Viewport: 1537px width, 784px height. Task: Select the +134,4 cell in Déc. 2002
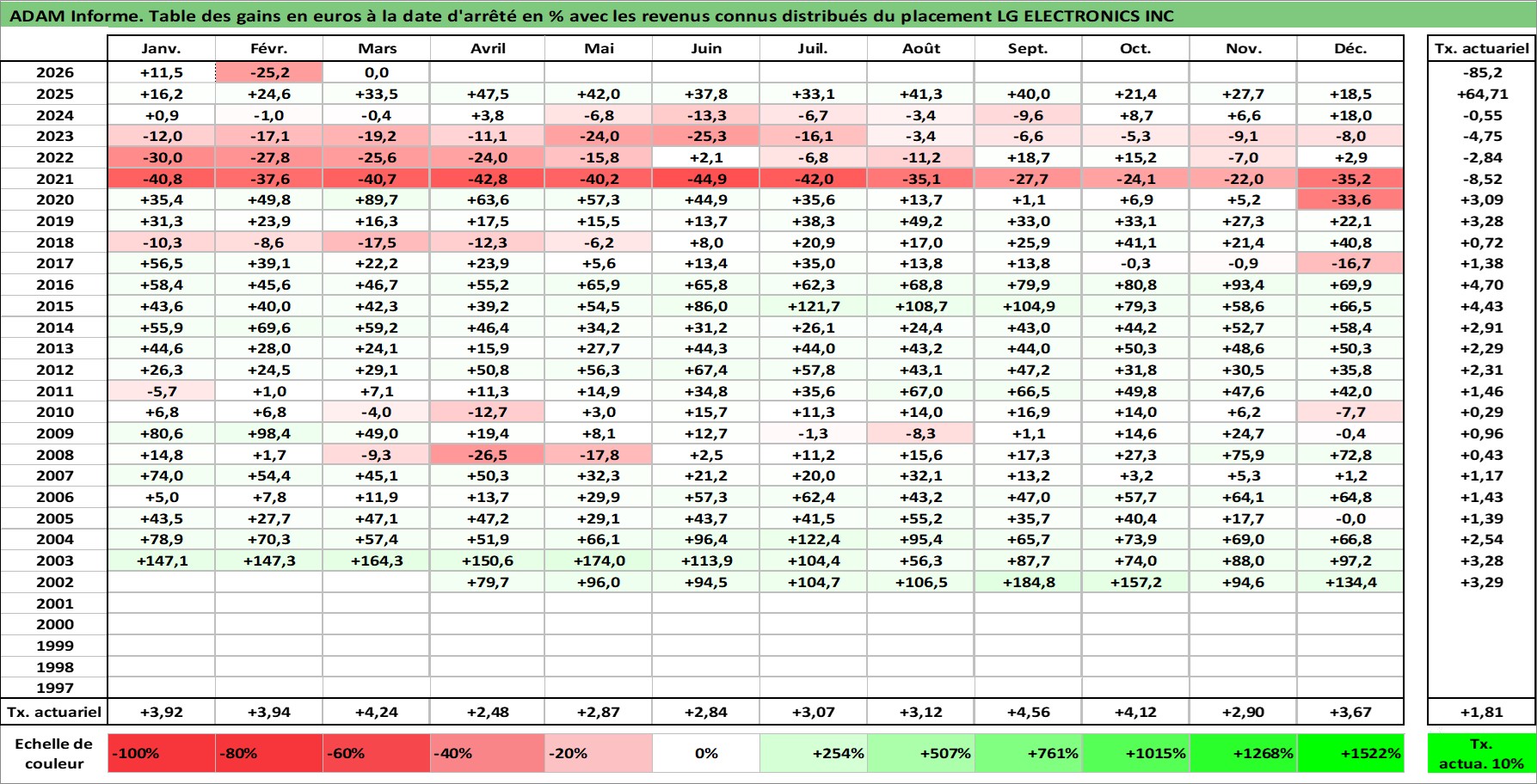pos(1350,582)
